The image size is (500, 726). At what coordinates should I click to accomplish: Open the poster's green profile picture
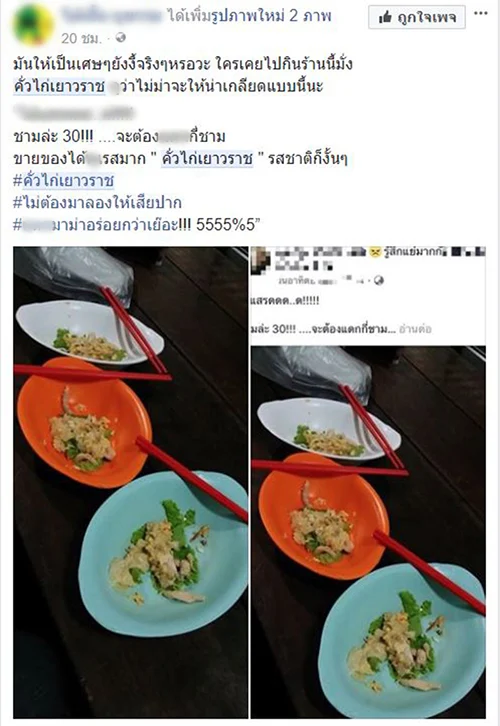tap(33, 25)
